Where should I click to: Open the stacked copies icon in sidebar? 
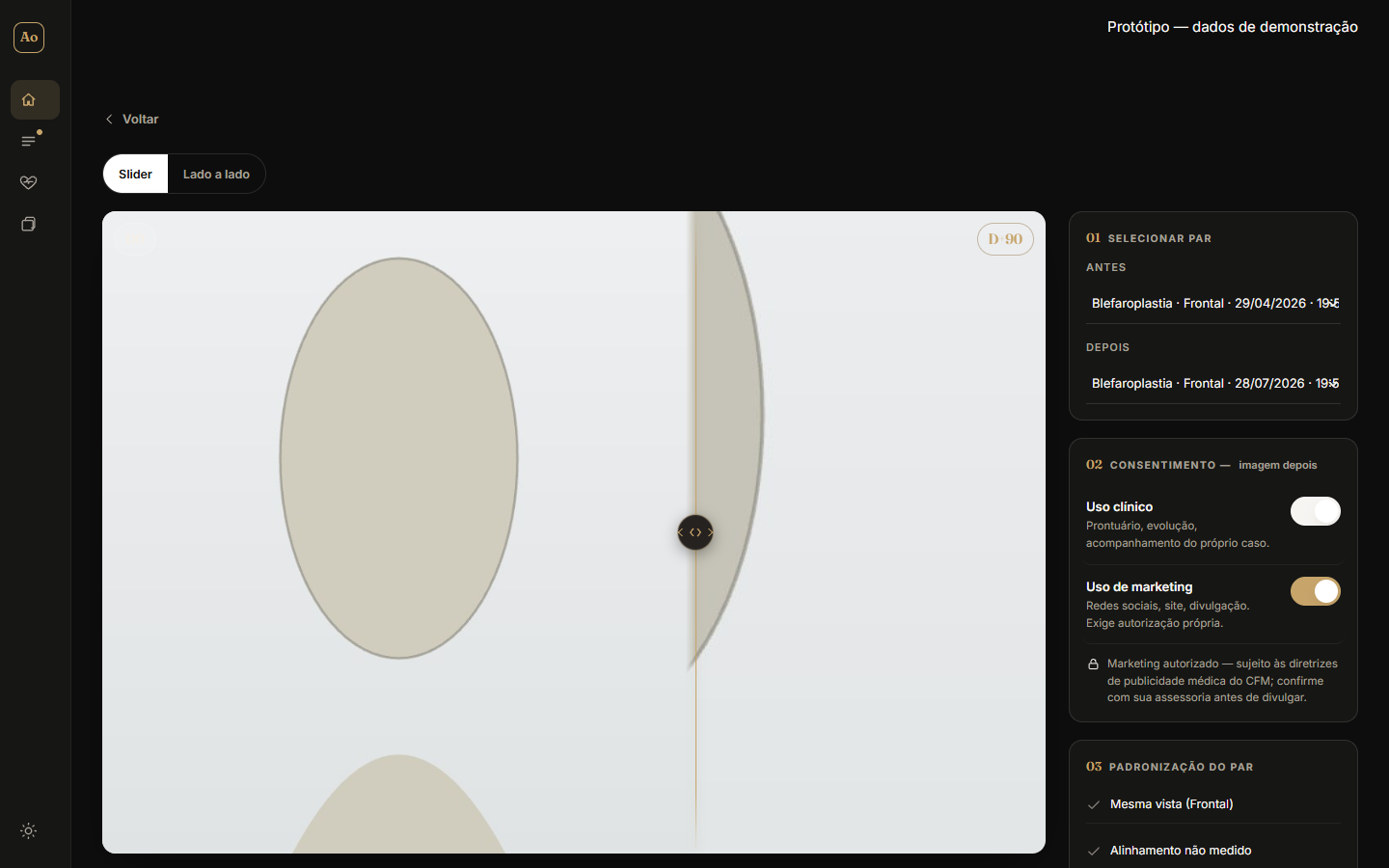click(29, 224)
